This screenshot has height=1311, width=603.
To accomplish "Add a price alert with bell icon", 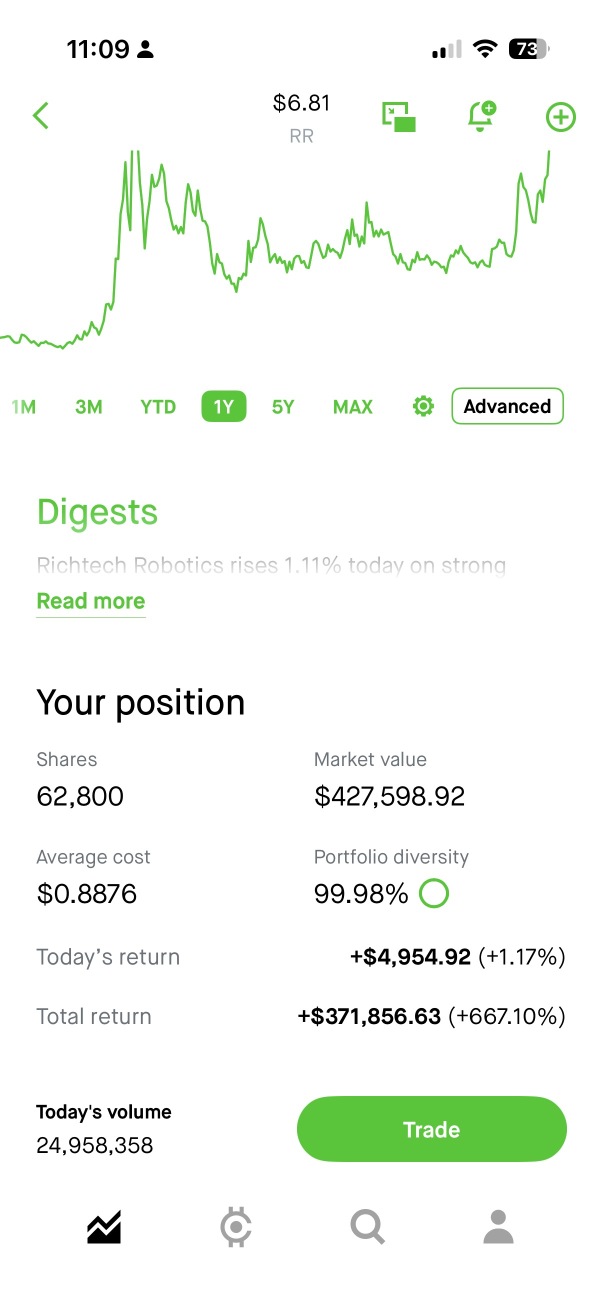I will (481, 116).
